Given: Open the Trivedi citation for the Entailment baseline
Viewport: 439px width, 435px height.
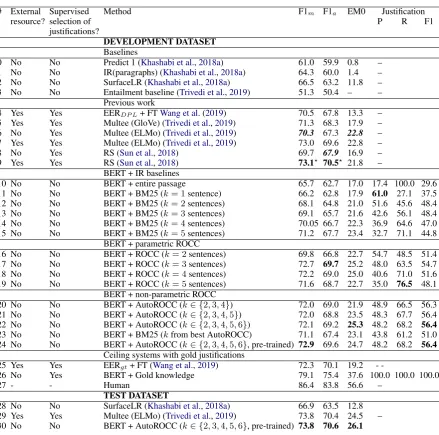Looking at the screenshot, I should (214, 92).
